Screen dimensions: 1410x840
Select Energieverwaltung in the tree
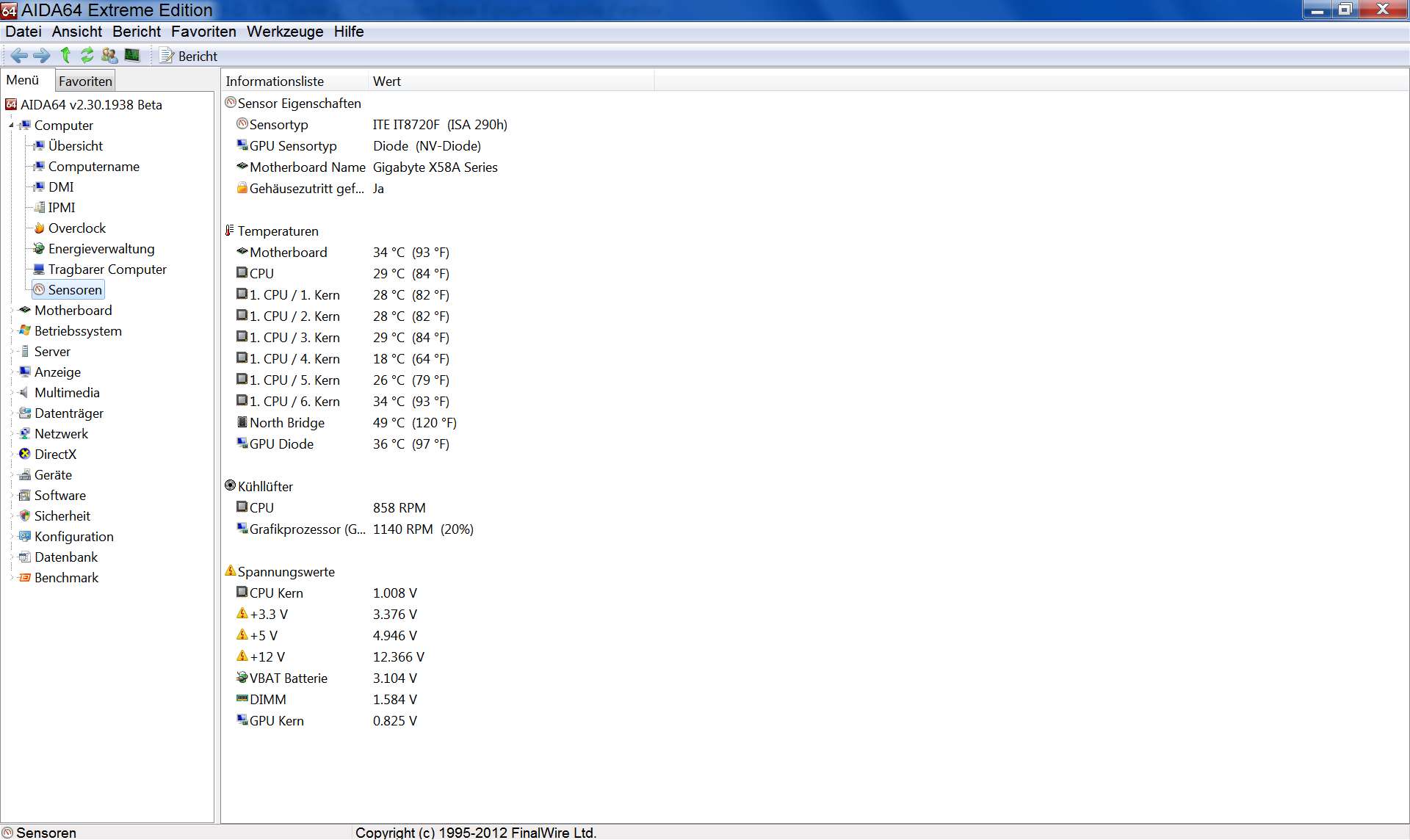[101, 249]
